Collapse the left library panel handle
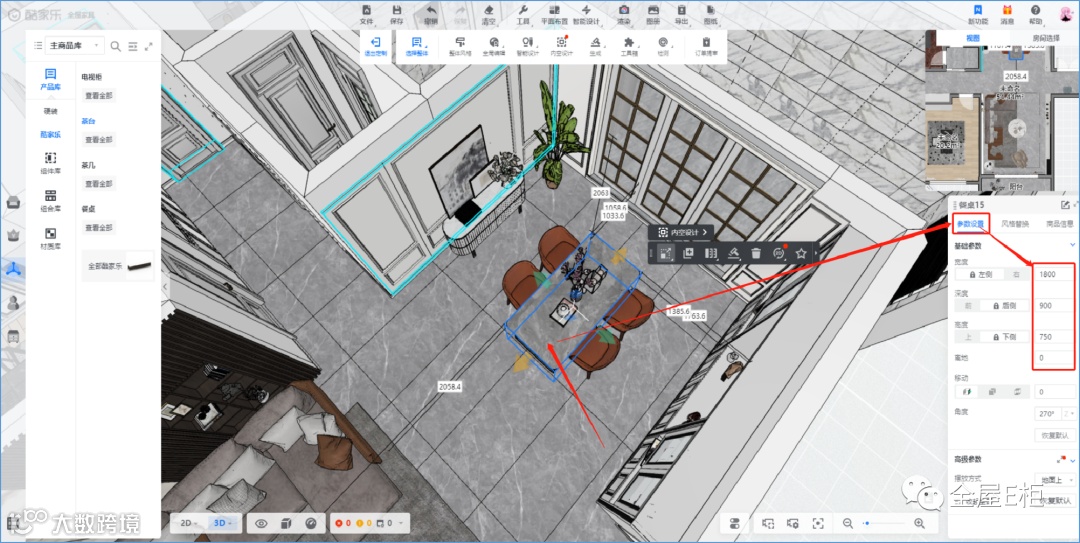Image resolution: width=1080 pixels, height=543 pixels. [165, 286]
